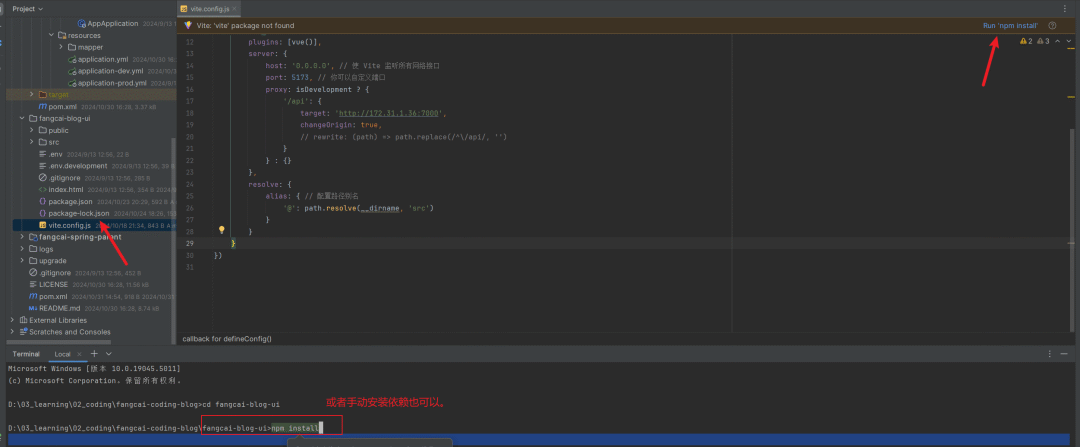Open package-lock.json in project tree

[79, 213]
